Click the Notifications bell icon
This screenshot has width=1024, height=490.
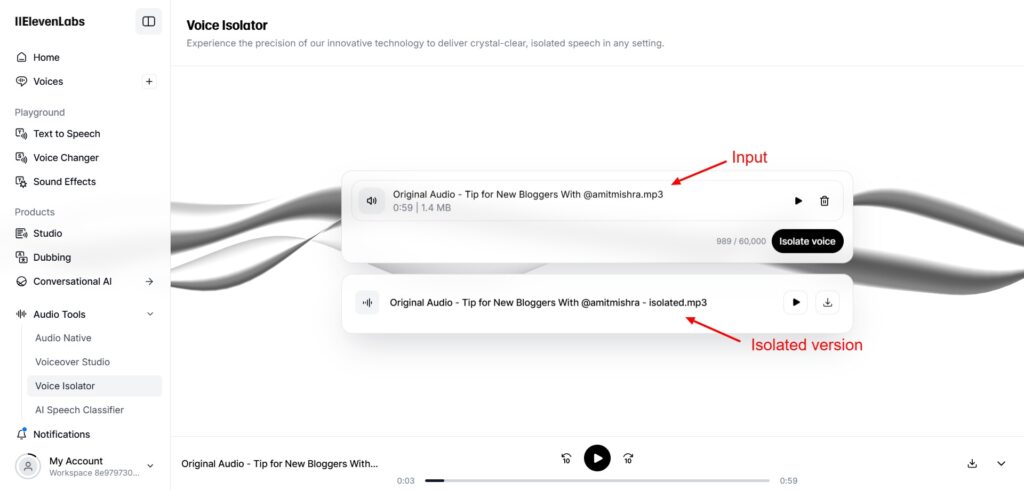pyautogui.click(x=22, y=434)
